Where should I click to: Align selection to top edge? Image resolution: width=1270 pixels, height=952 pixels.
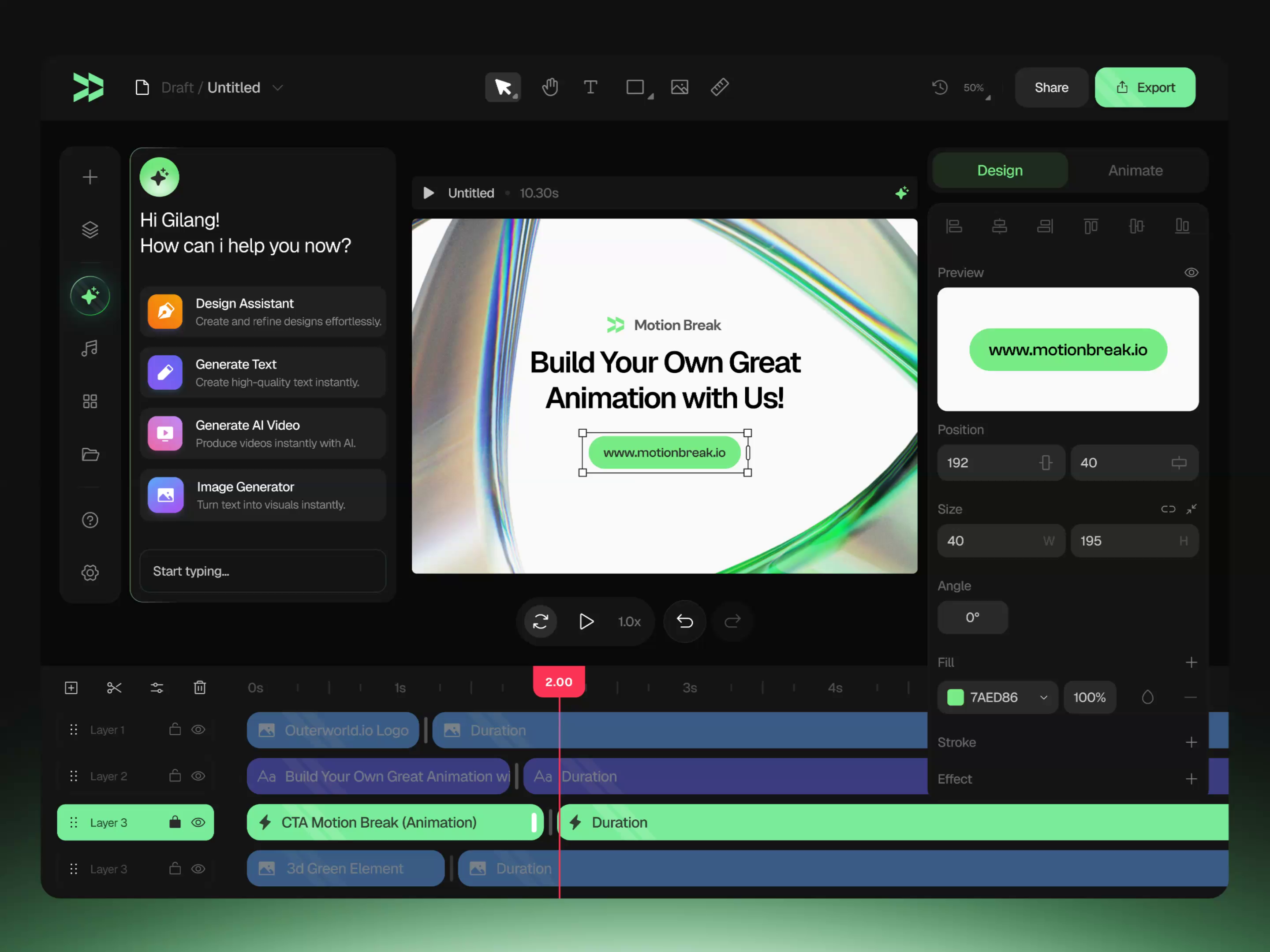pos(1091,226)
